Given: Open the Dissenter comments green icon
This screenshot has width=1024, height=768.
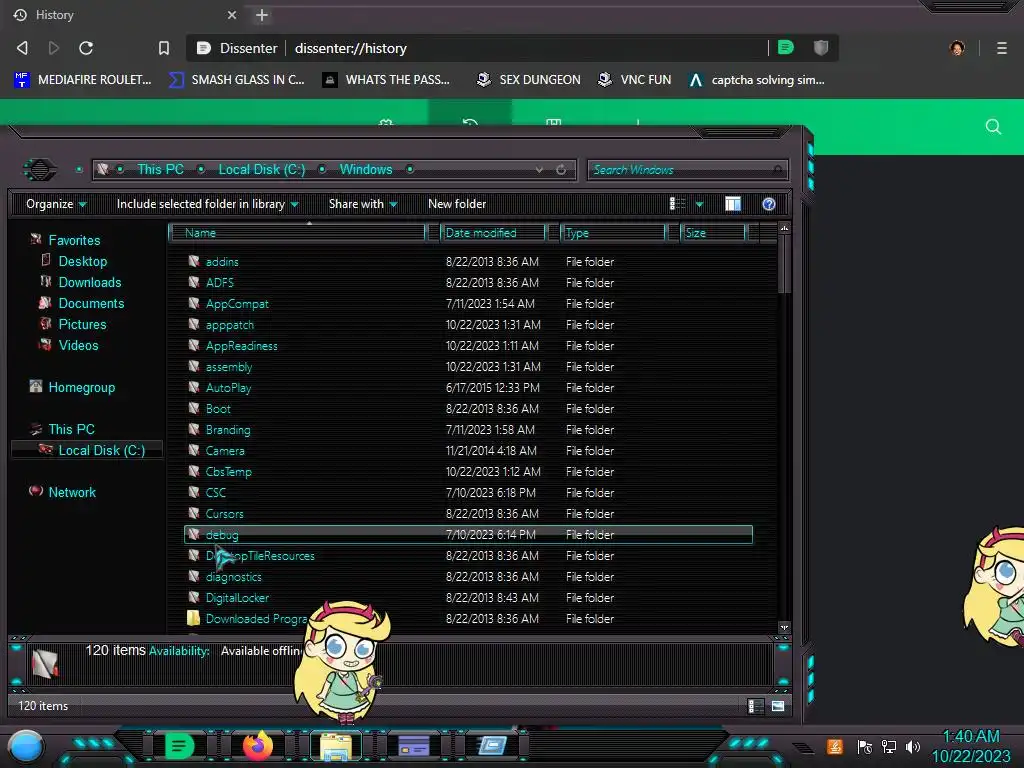Looking at the screenshot, I should (786, 47).
